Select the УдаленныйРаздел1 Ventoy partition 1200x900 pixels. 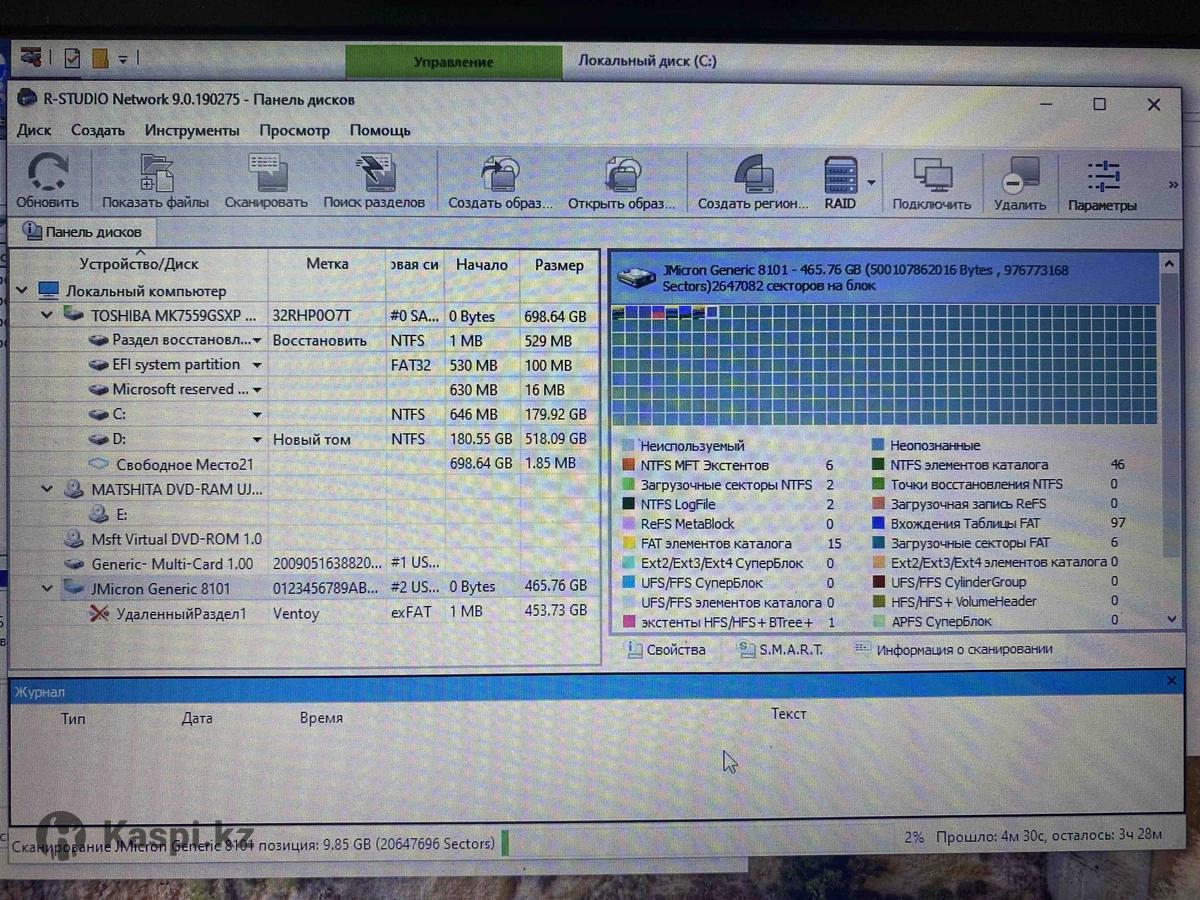[180, 613]
